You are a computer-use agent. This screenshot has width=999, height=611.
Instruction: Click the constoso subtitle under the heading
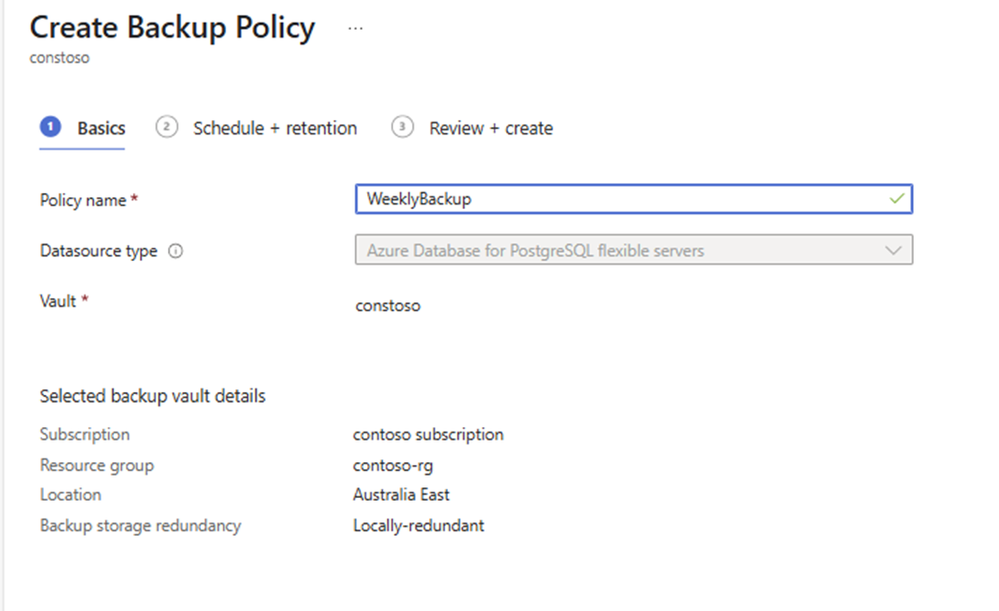coord(59,57)
